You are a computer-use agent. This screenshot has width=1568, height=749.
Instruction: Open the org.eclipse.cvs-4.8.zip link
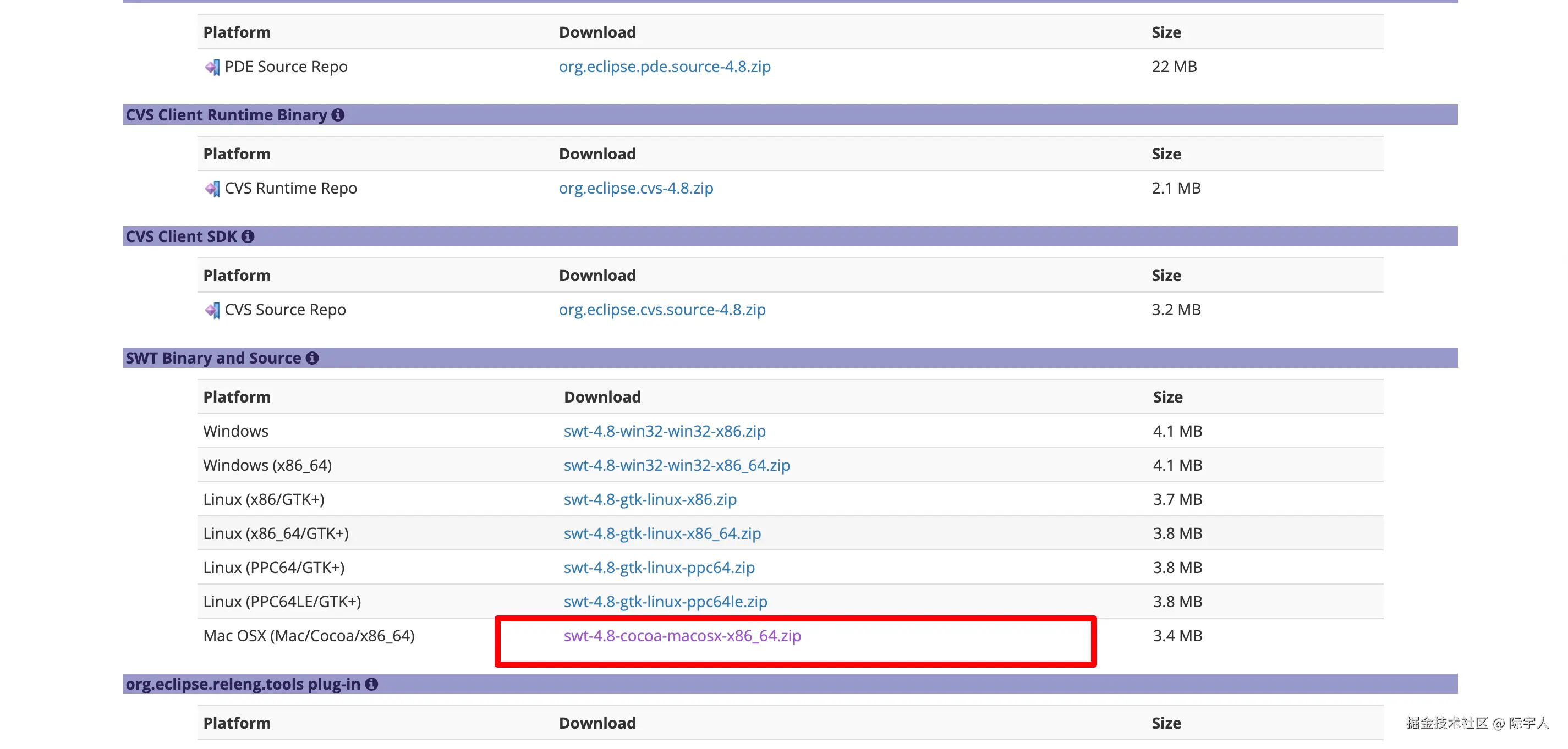coord(635,188)
